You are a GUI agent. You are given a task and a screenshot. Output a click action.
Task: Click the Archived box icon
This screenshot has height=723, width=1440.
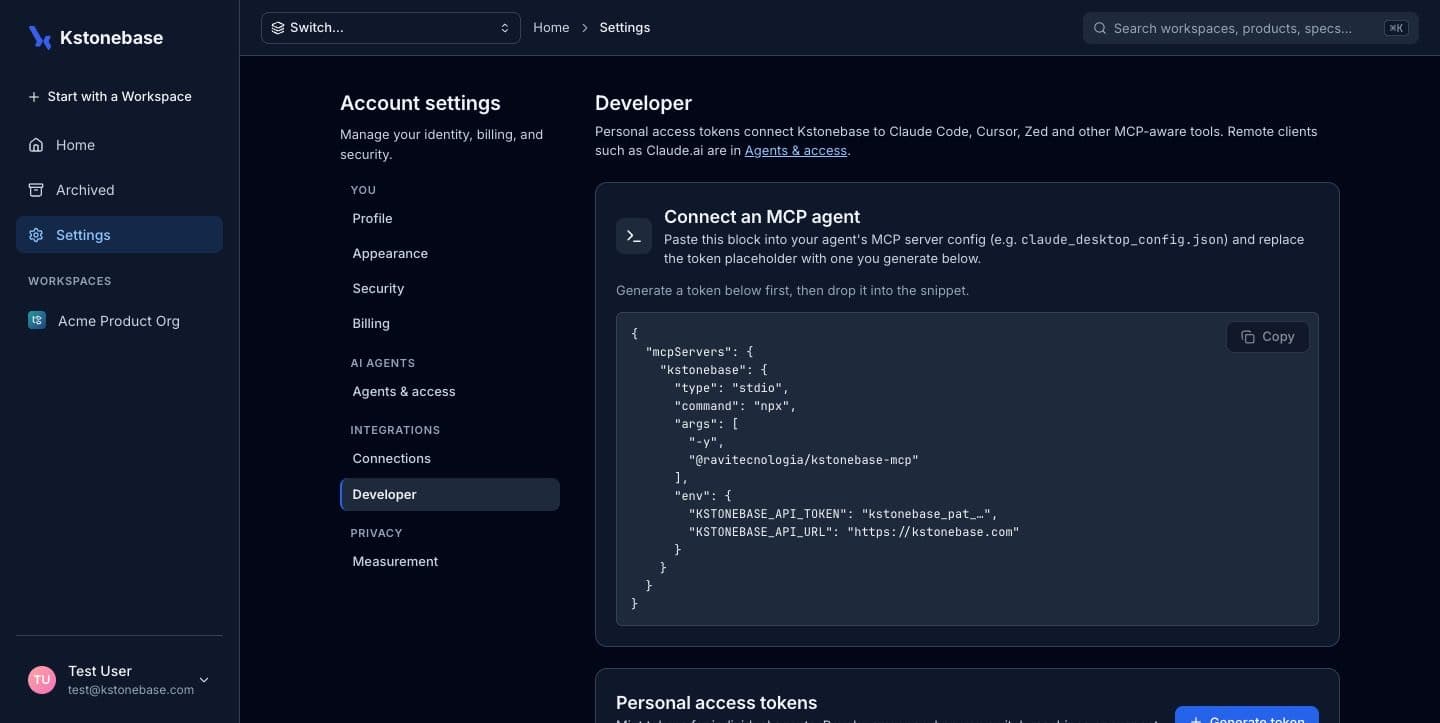(x=36, y=190)
